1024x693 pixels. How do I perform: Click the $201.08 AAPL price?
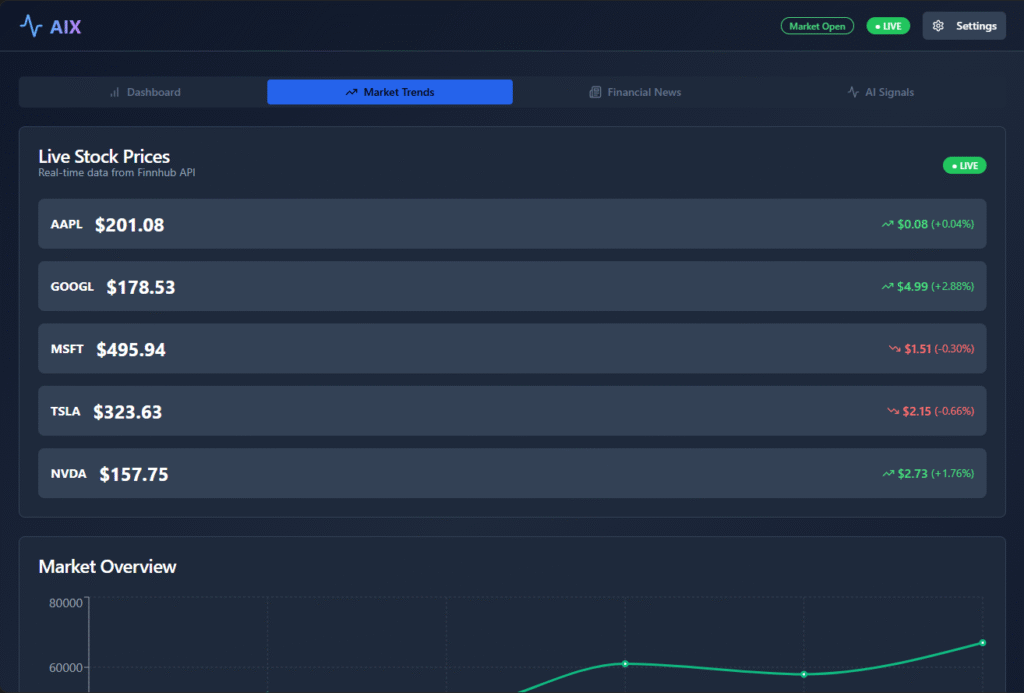pos(129,225)
